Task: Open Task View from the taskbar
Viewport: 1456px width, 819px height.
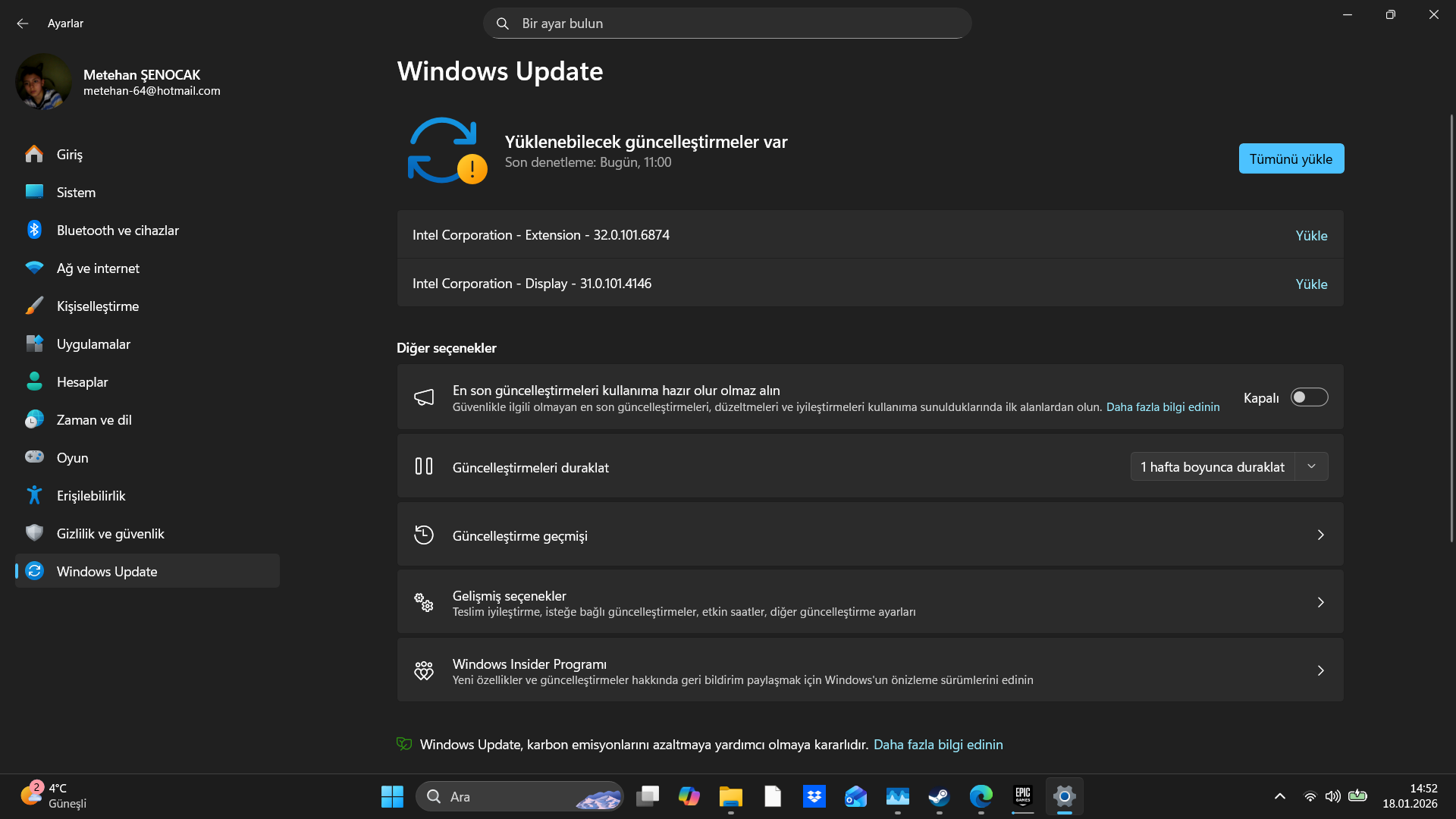Action: coord(648,796)
